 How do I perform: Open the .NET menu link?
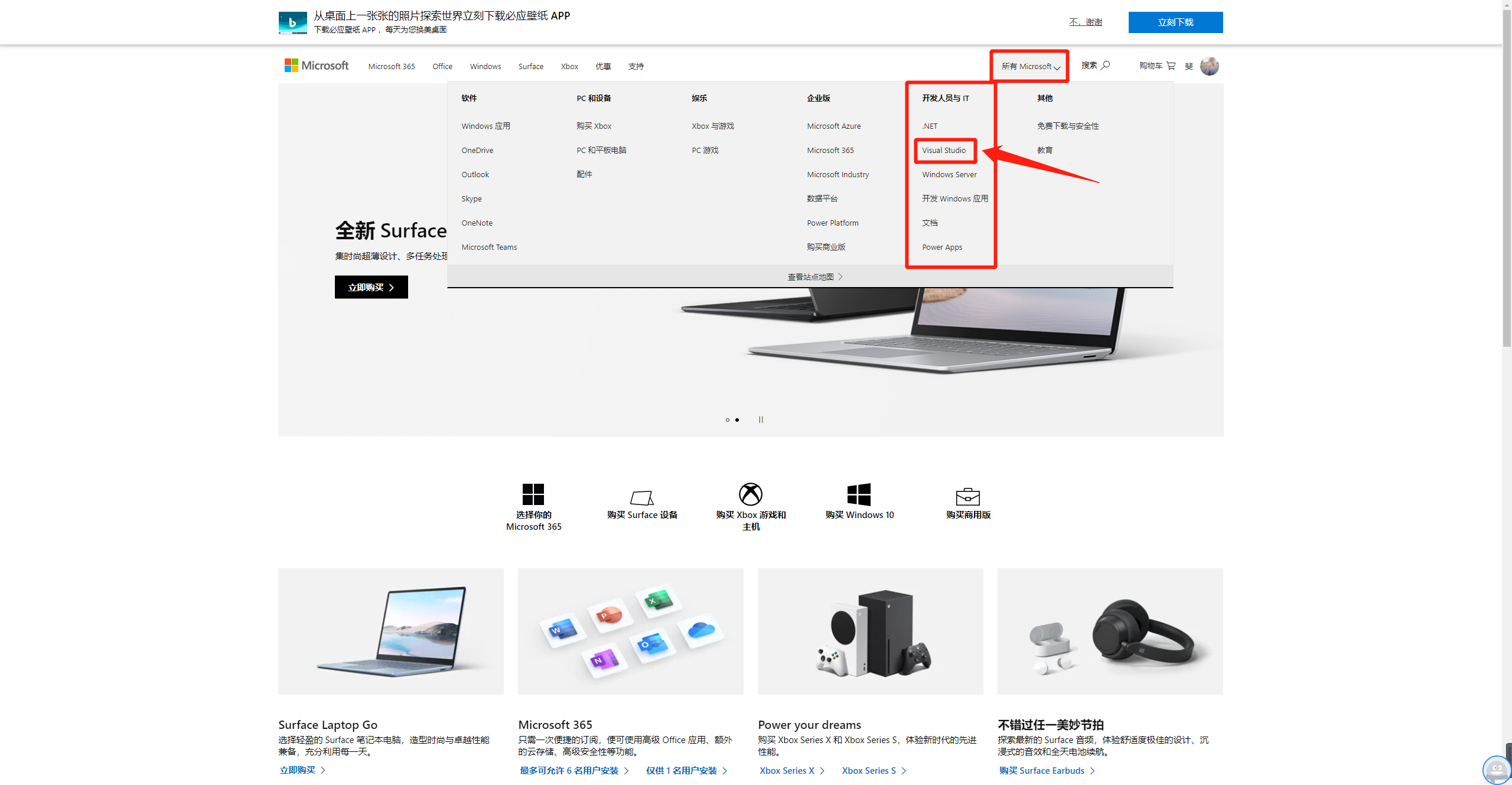[930, 126]
